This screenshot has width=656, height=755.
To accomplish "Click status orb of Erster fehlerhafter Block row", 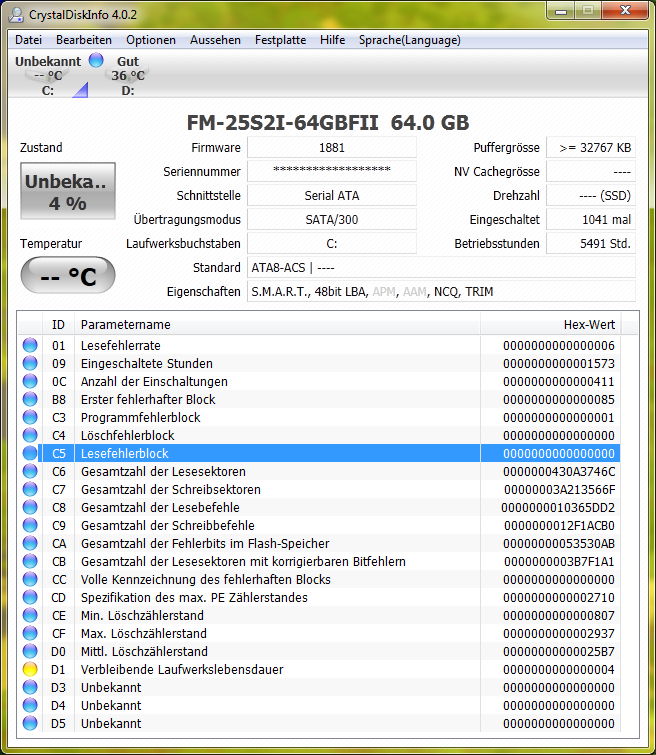I will [x=30, y=399].
